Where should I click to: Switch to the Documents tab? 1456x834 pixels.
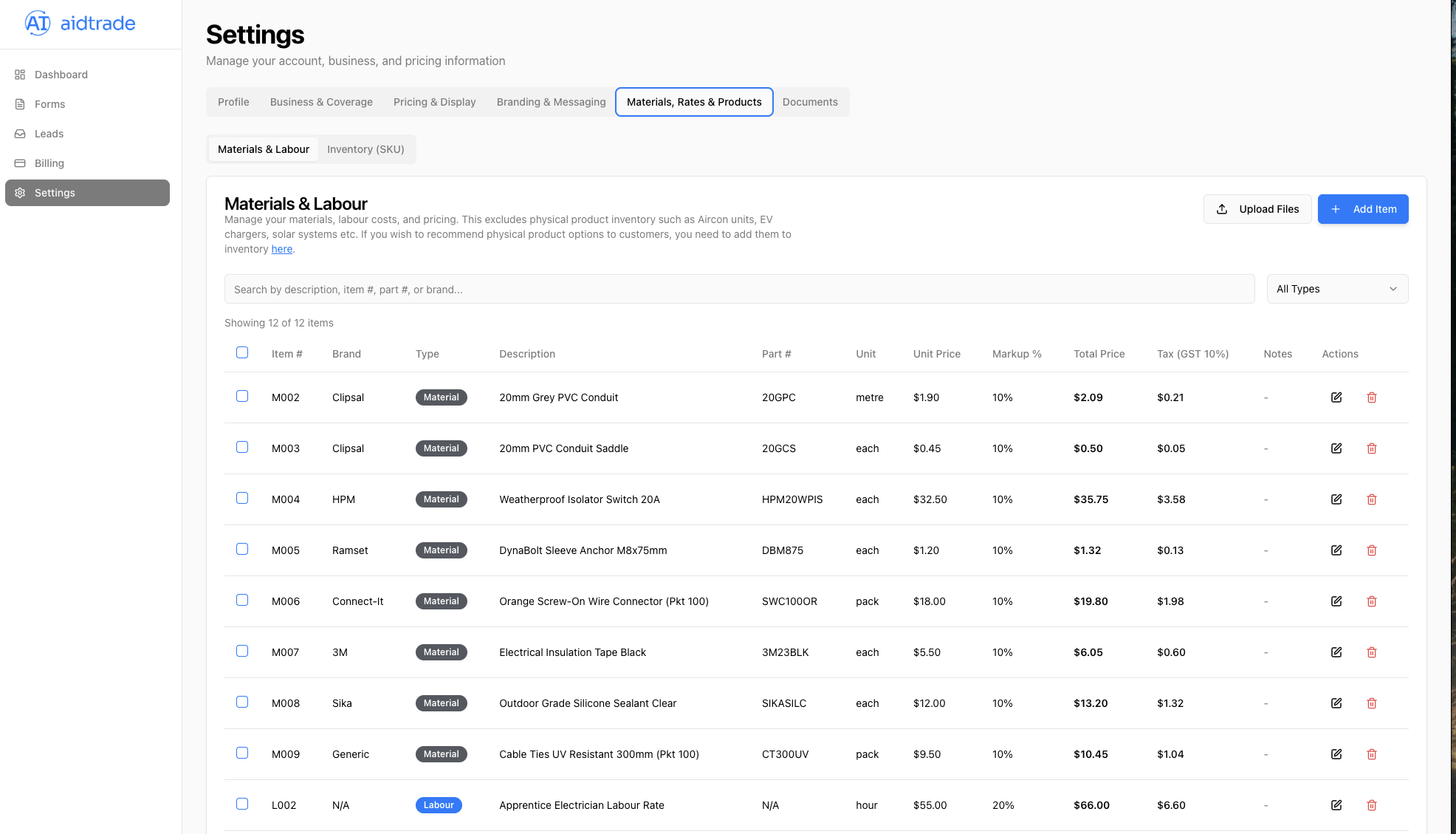(810, 102)
